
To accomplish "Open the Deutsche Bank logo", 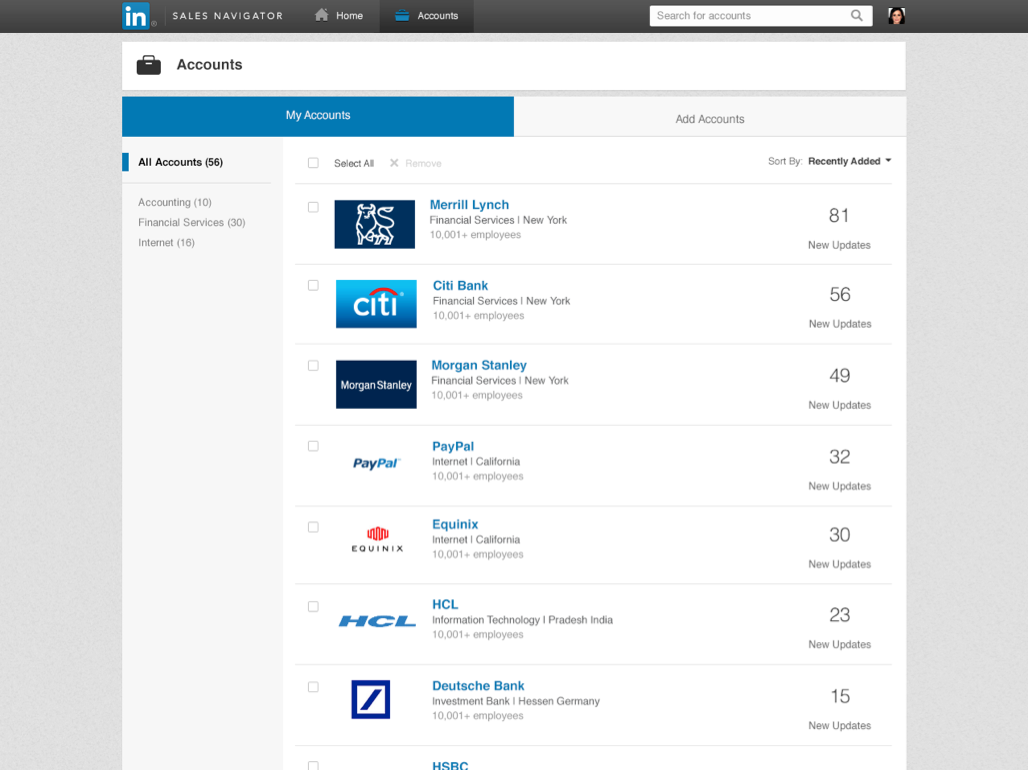I will [370, 699].
